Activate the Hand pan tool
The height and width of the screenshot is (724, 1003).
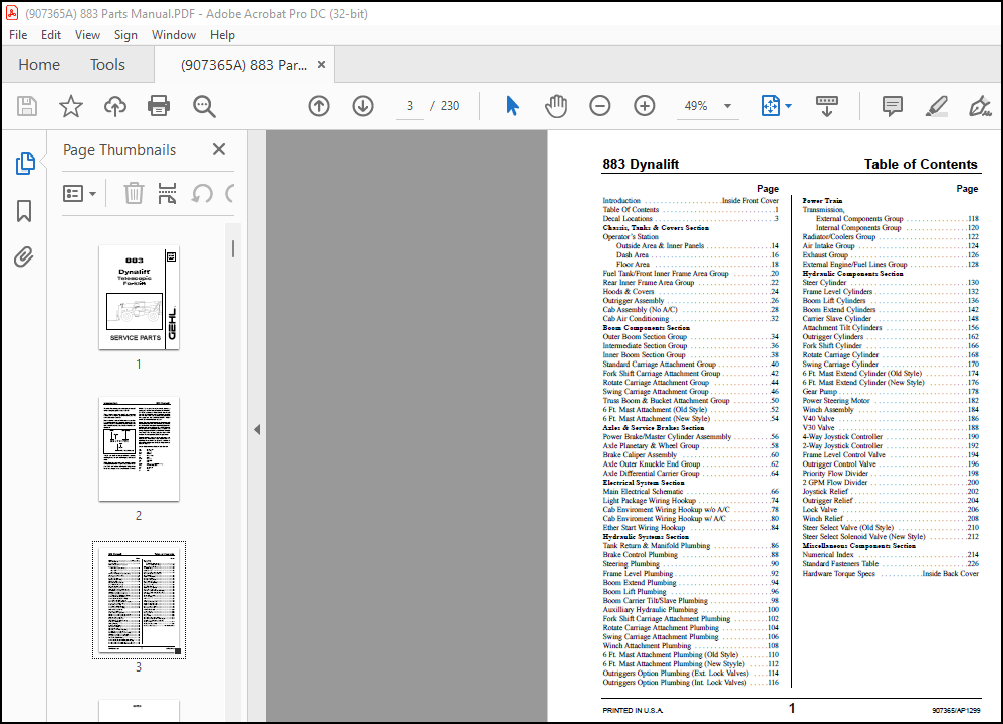tap(556, 106)
